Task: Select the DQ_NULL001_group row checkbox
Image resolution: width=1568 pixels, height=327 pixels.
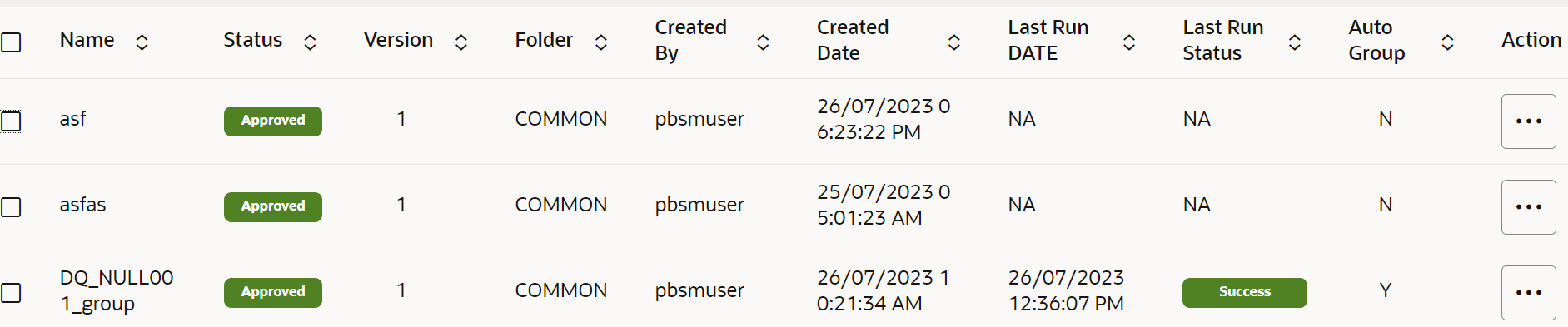Action: pyautogui.click(x=11, y=292)
